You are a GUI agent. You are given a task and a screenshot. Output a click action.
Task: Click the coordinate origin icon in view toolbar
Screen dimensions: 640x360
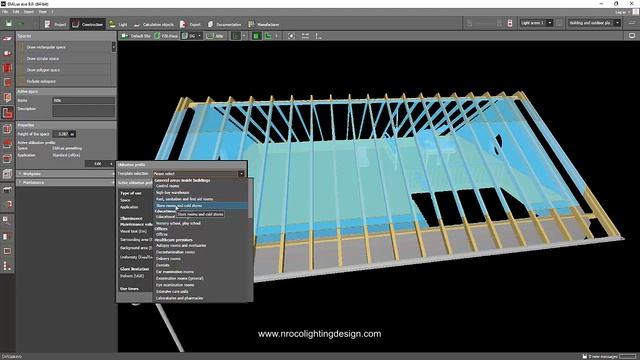click(318, 36)
